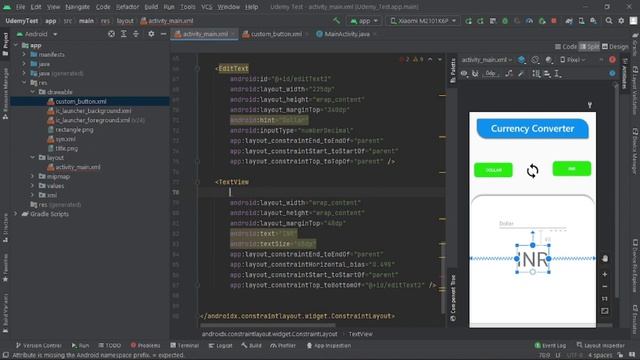
Task: Expand the mipmap folder
Action: click(33, 176)
